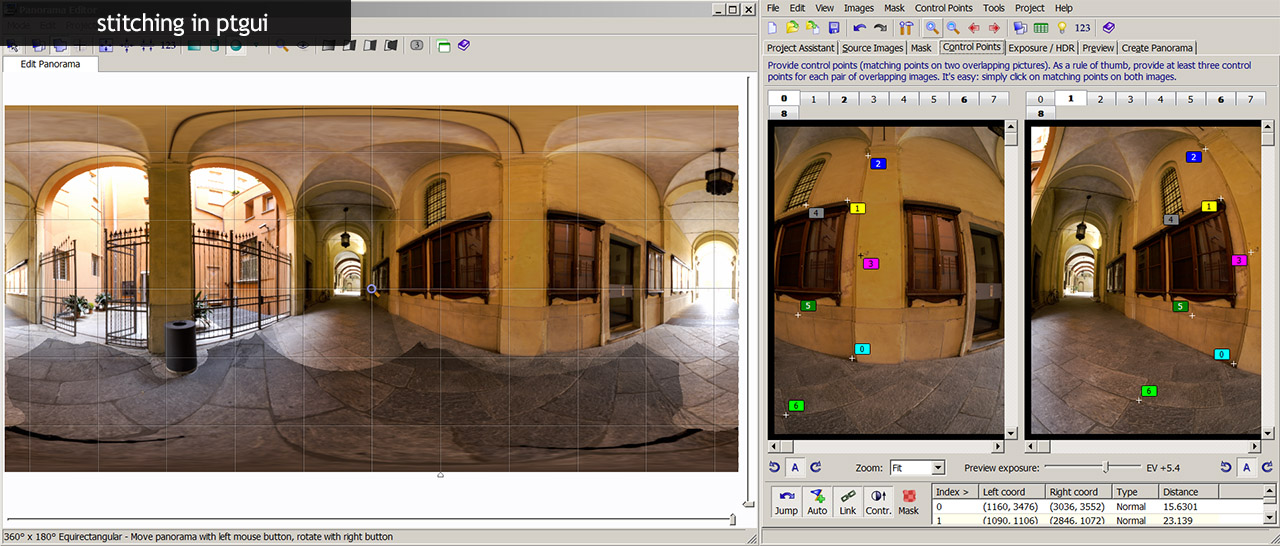The height and width of the screenshot is (546, 1280).
Task: Select the highlighted zoom-in magnifier icon
Action: pyautogui.click(x=932, y=28)
